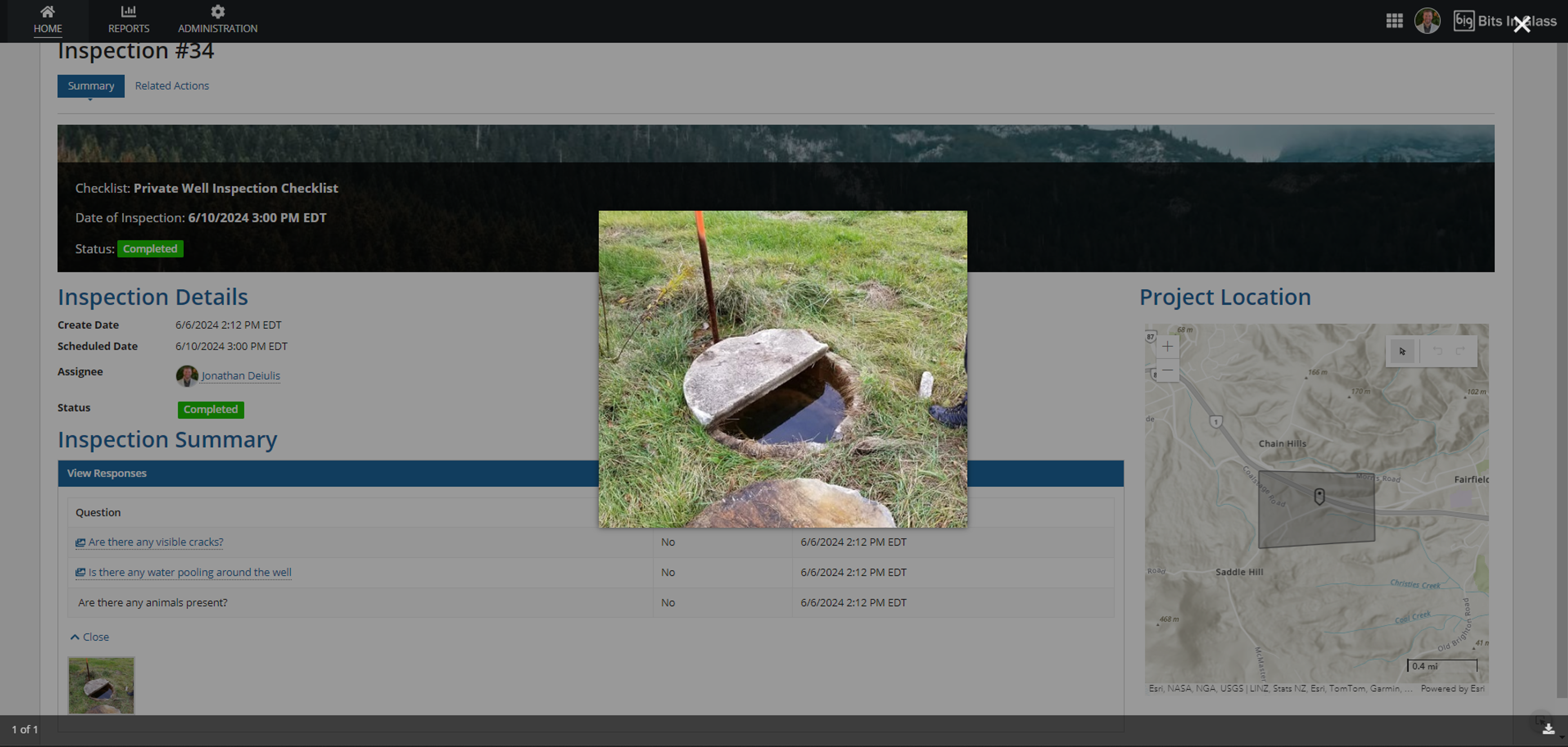Click the Chain Hills map label

[1282, 444]
